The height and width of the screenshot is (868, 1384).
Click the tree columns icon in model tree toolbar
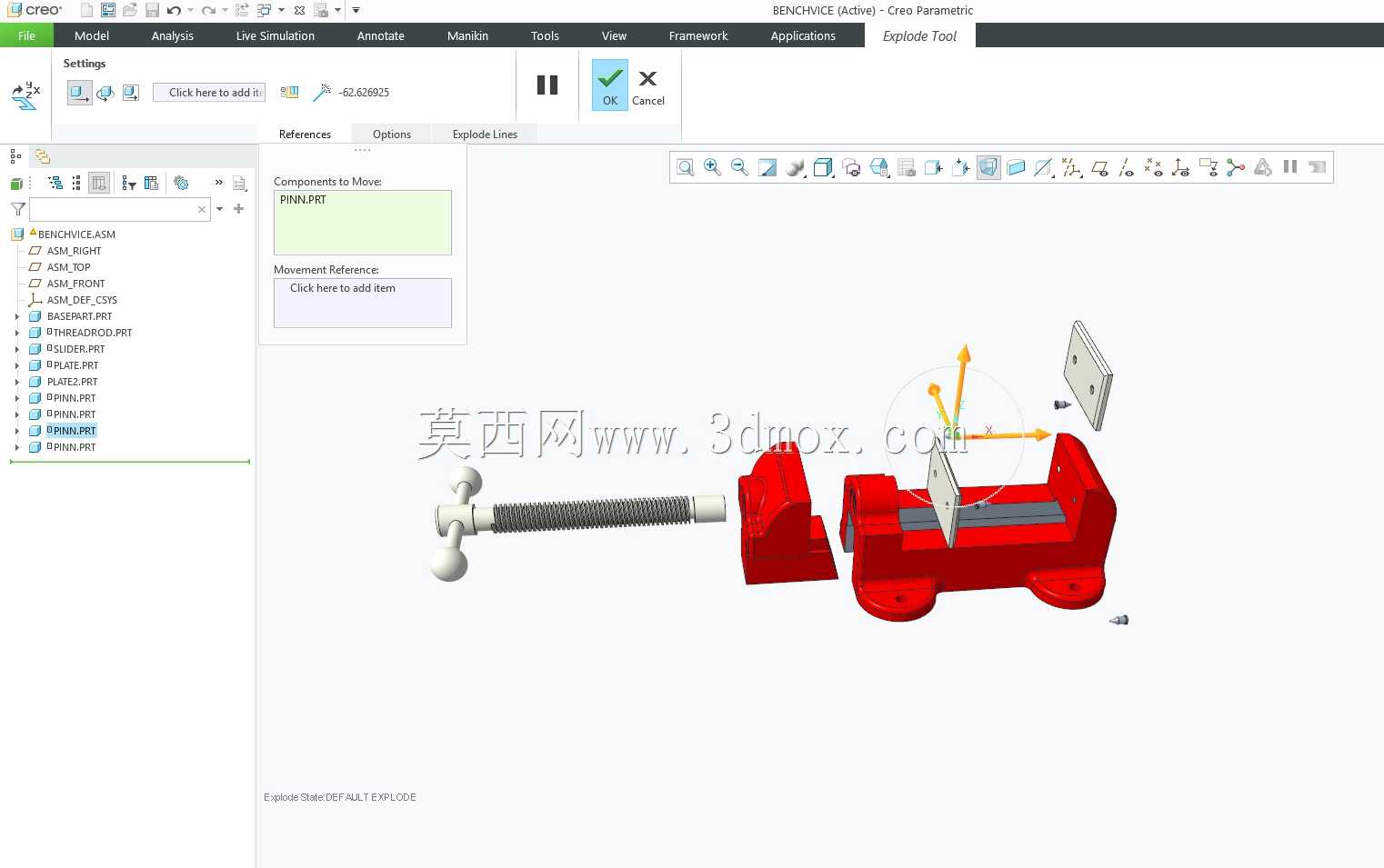(x=152, y=184)
